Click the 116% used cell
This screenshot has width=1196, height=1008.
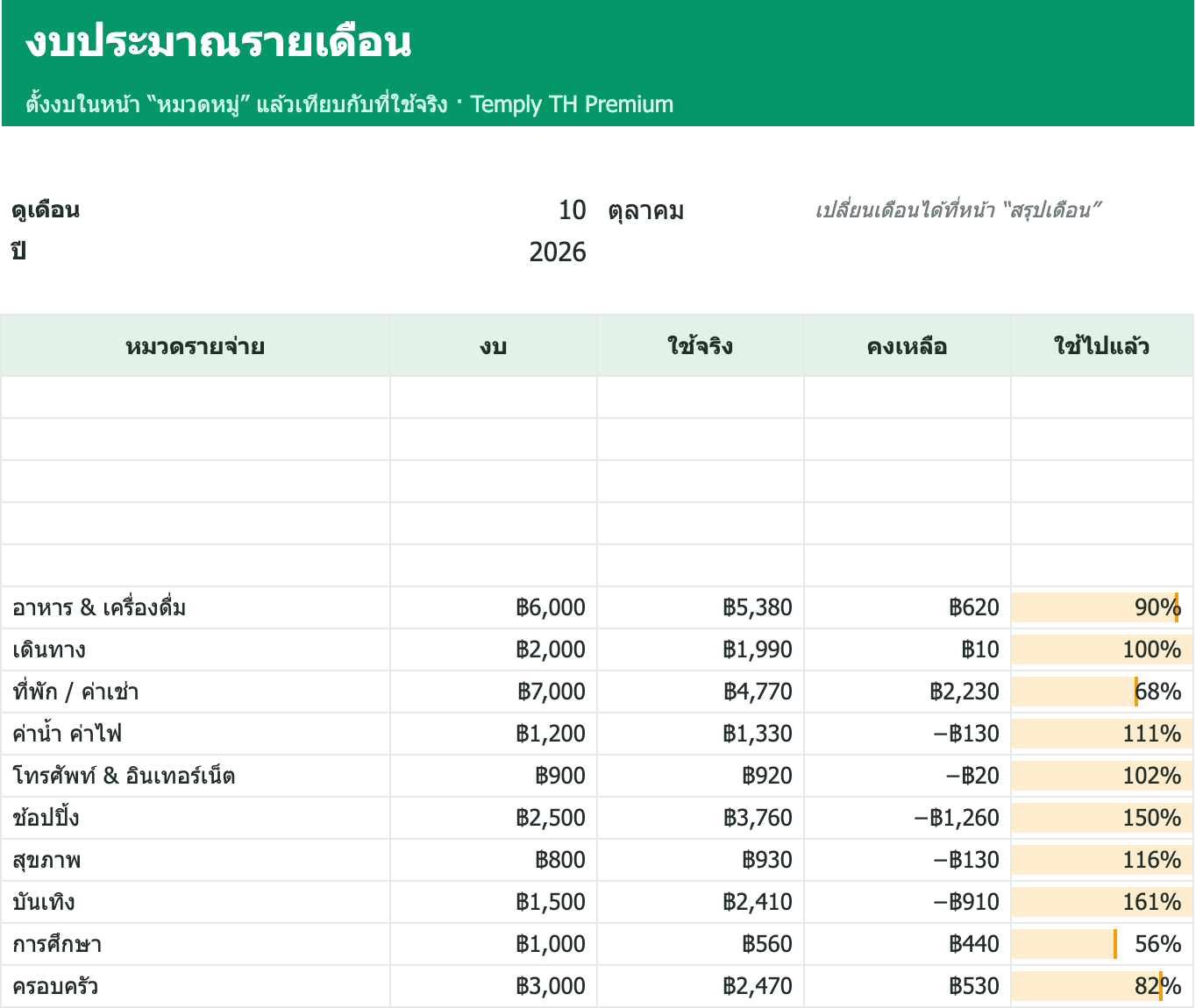click(1102, 860)
